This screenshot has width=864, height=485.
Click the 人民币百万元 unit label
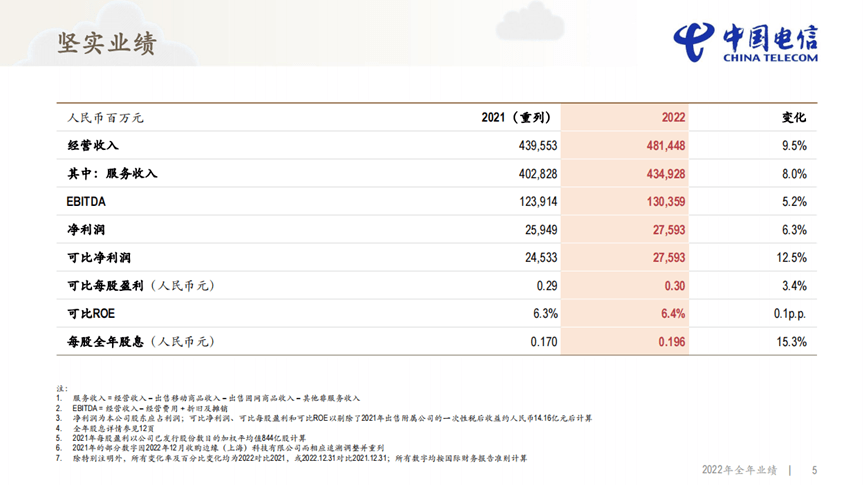pyautogui.click(x=105, y=117)
